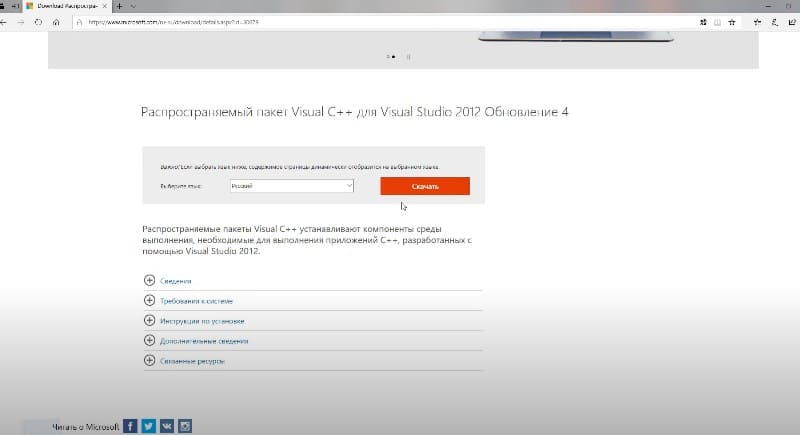Image resolution: width=800 pixels, height=435 pixels.
Task: Show tab previews chevron next to new tab
Action: click(133, 6)
